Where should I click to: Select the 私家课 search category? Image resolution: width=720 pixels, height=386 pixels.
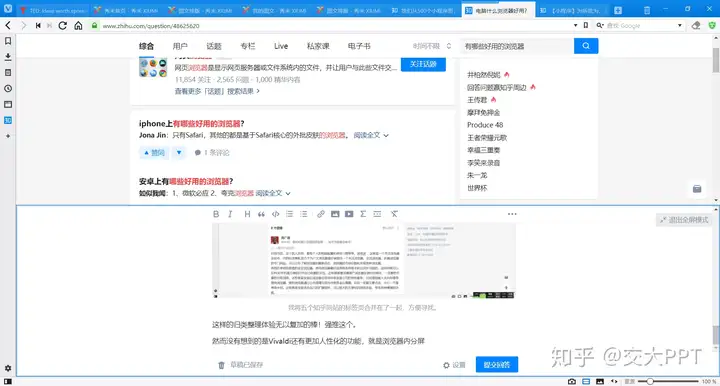coord(318,46)
